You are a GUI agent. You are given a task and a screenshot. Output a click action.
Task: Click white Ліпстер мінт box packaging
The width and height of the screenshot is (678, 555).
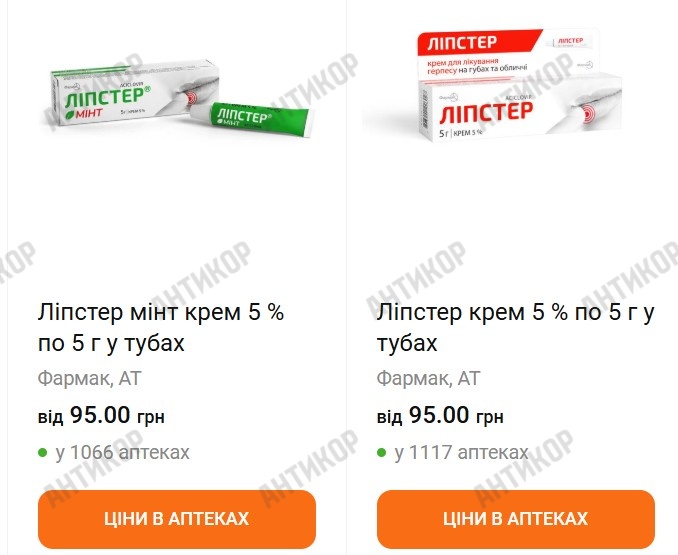click(134, 93)
